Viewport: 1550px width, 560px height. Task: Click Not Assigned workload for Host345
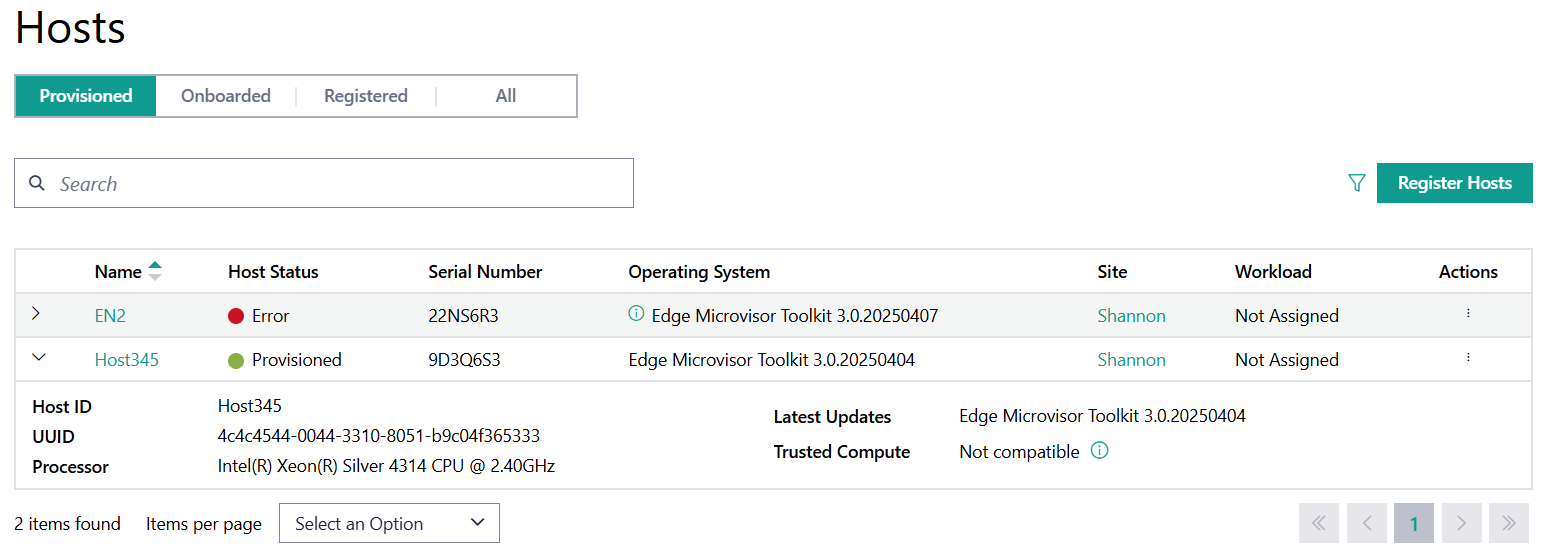[1287, 360]
